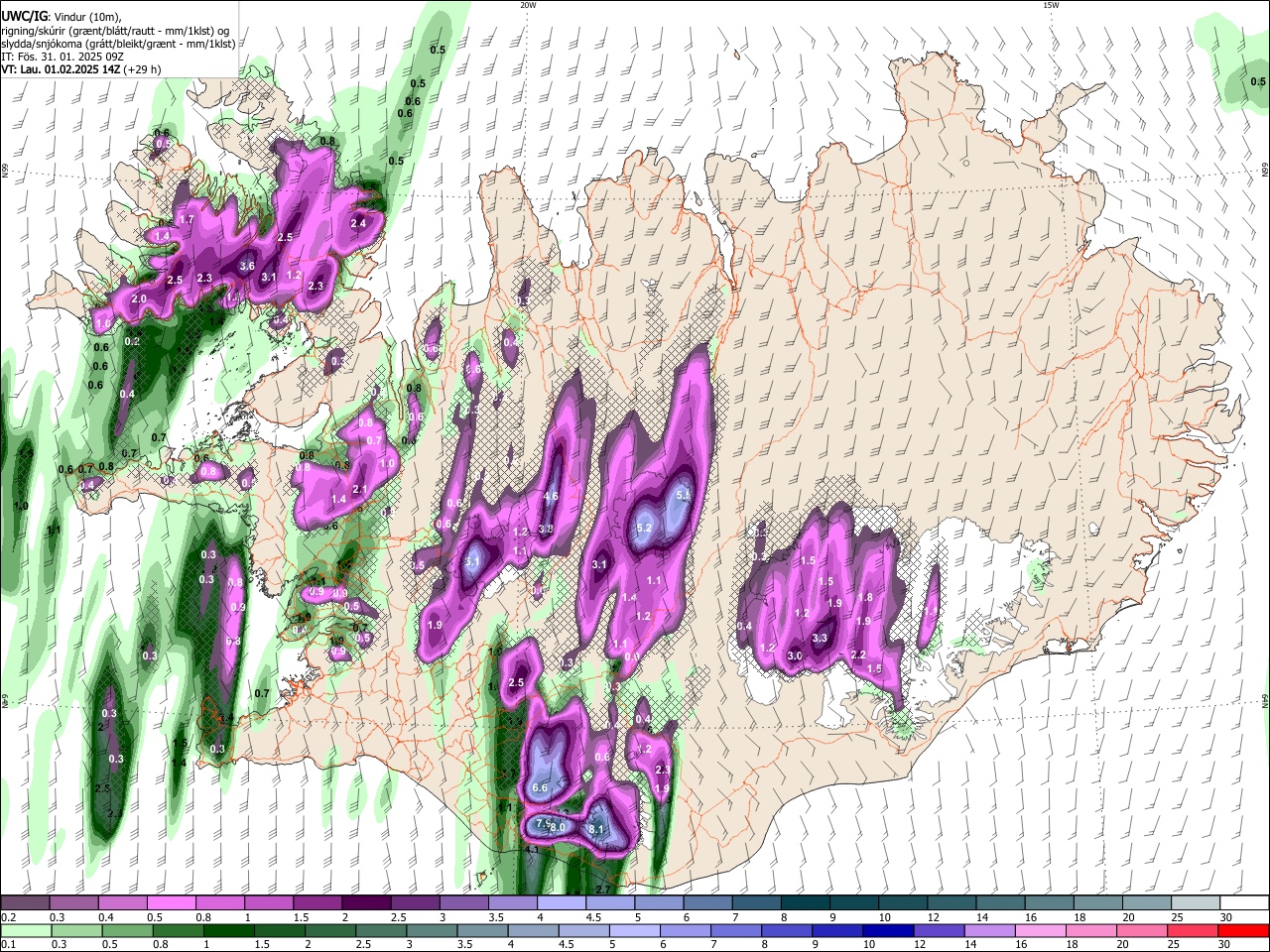Click the '4.6' precipitation value on the map
The height and width of the screenshot is (952, 1270).
[552, 496]
